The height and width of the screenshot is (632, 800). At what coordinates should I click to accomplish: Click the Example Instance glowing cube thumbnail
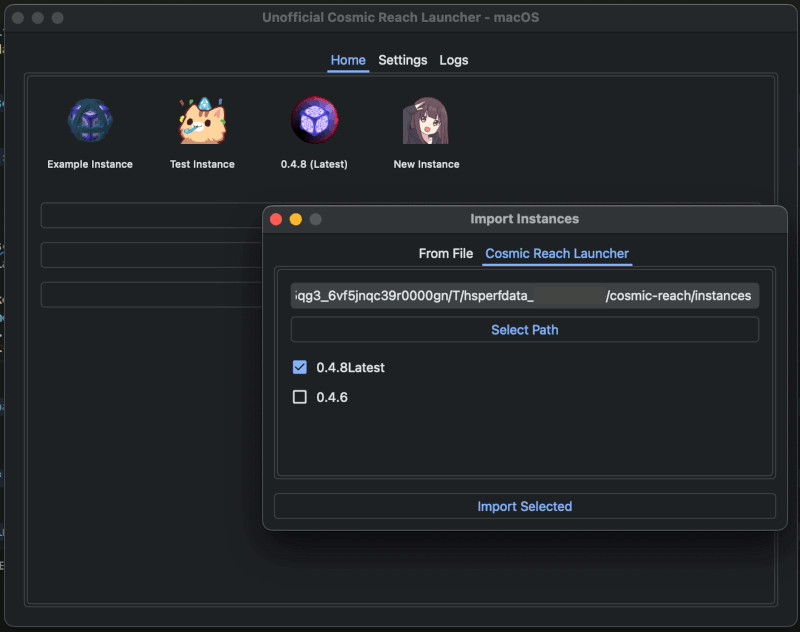pyautogui.click(x=89, y=118)
